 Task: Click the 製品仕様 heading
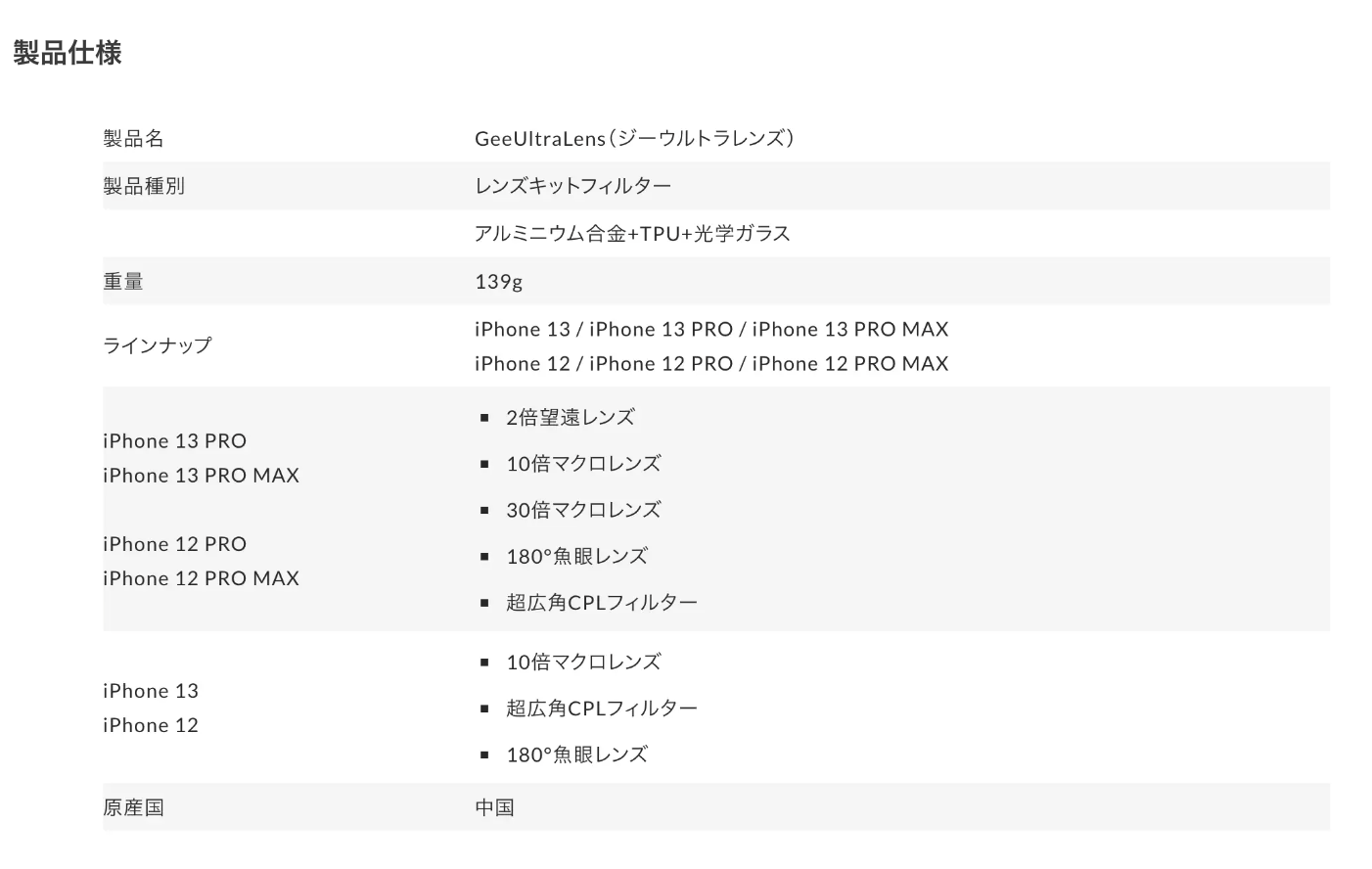(x=68, y=53)
